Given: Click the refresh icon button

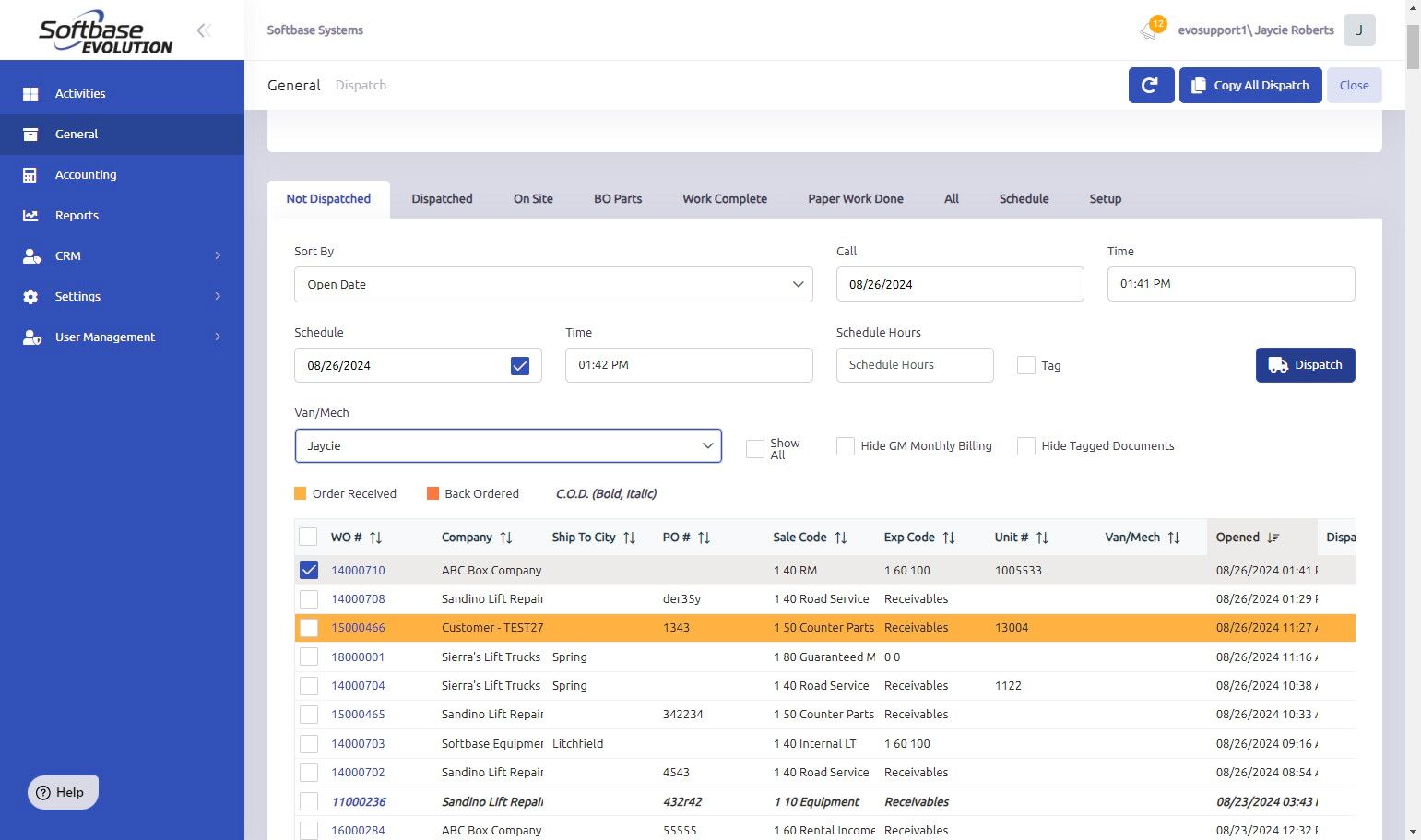Looking at the screenshot, I should pos(1150,86).
